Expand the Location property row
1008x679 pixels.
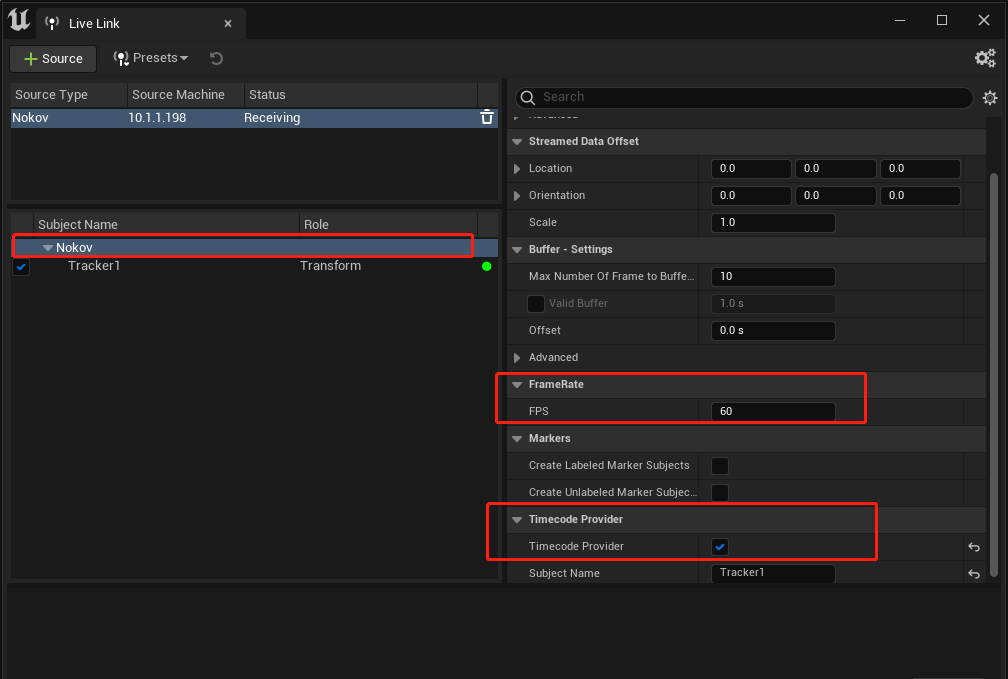click(517, 168)
